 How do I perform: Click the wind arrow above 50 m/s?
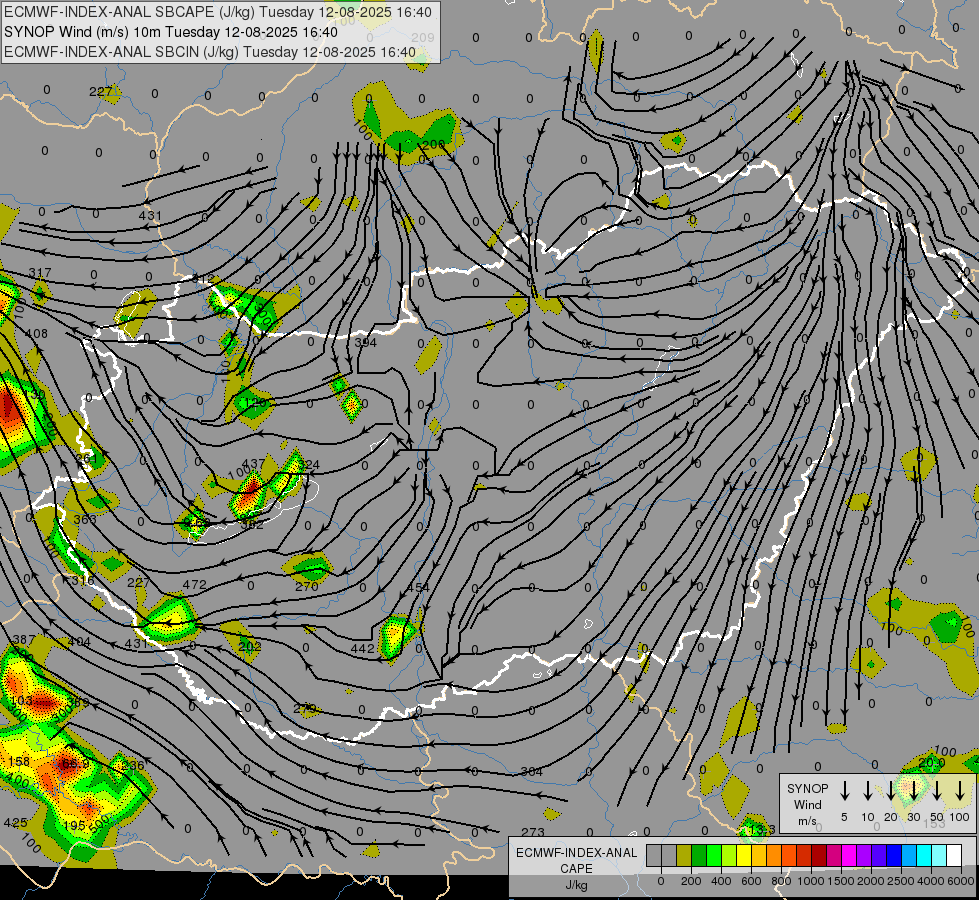coord(937,791)
